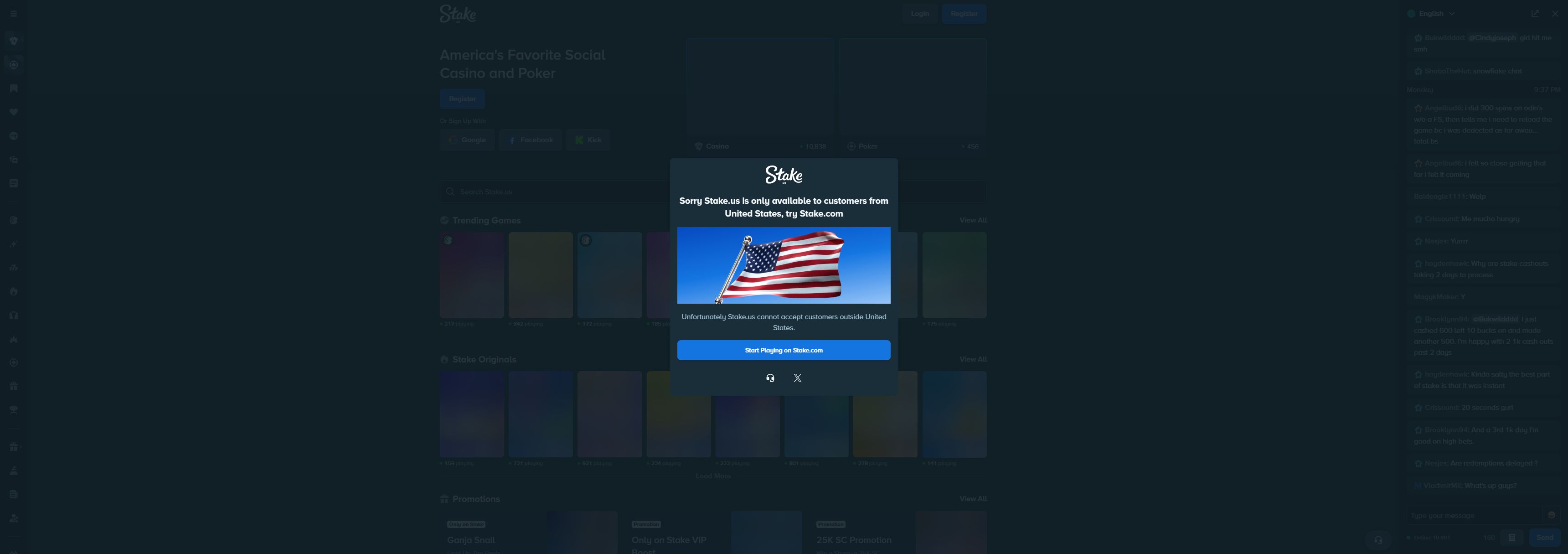Open trending game with 172 playing
1568x554 pixels.
click(609, 275)
